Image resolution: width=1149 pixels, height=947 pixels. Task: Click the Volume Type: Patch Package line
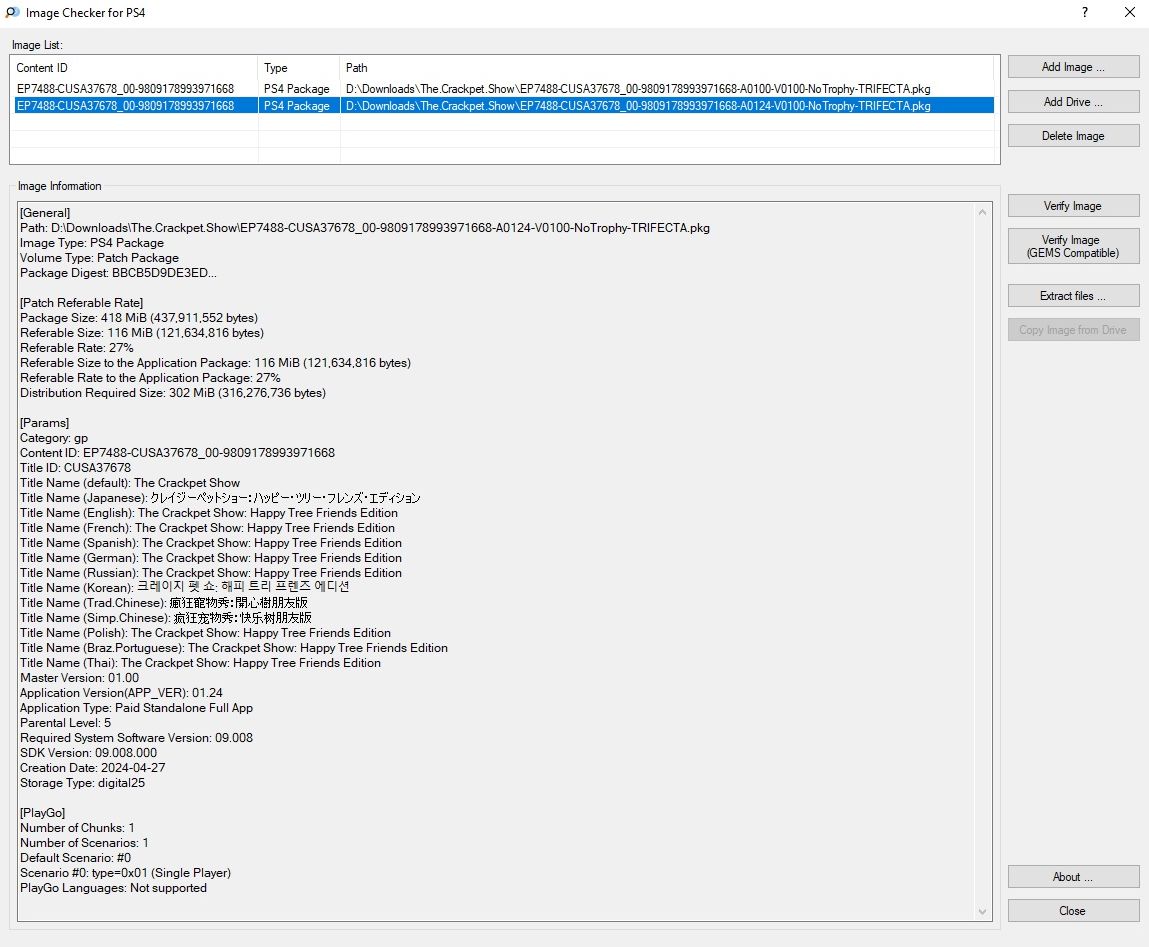100,258
